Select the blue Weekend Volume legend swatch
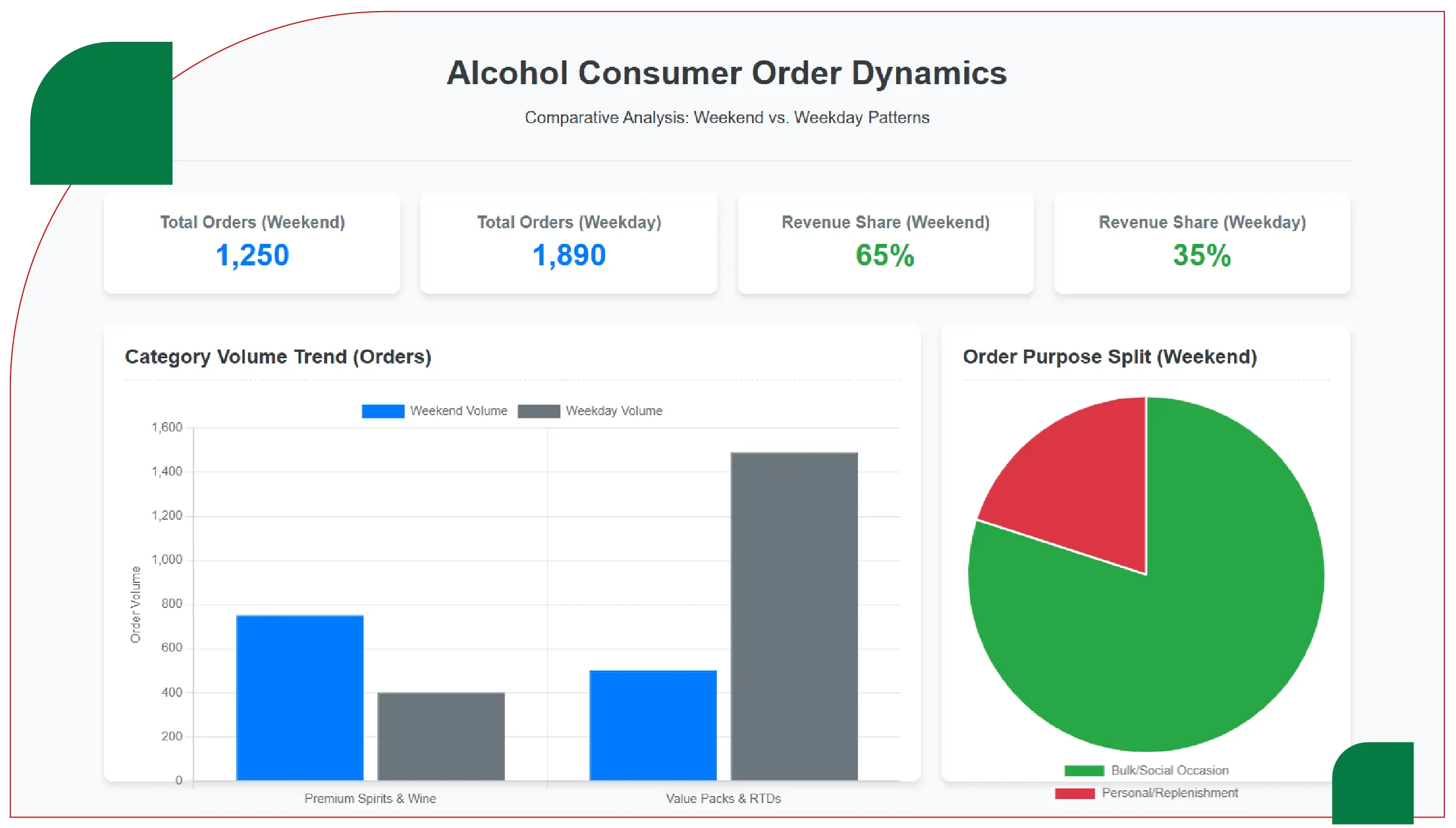 point(383,411)
